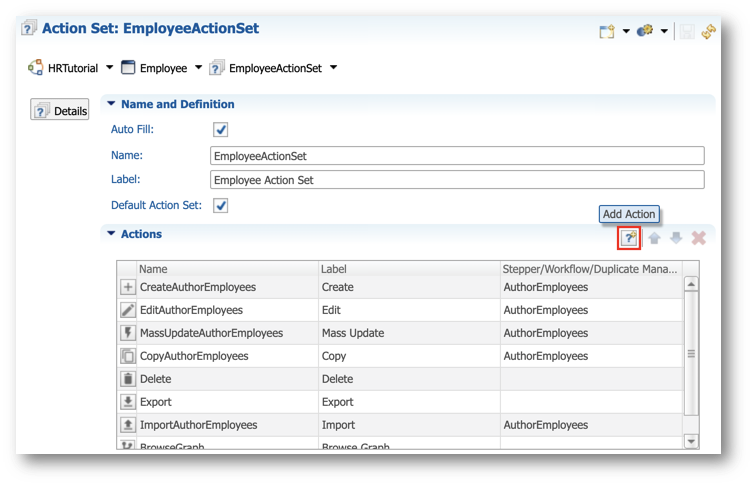Click the copy icon of CopyAuthorEmployees row
This screenshot has height=485, width=752.
point(128,356)
